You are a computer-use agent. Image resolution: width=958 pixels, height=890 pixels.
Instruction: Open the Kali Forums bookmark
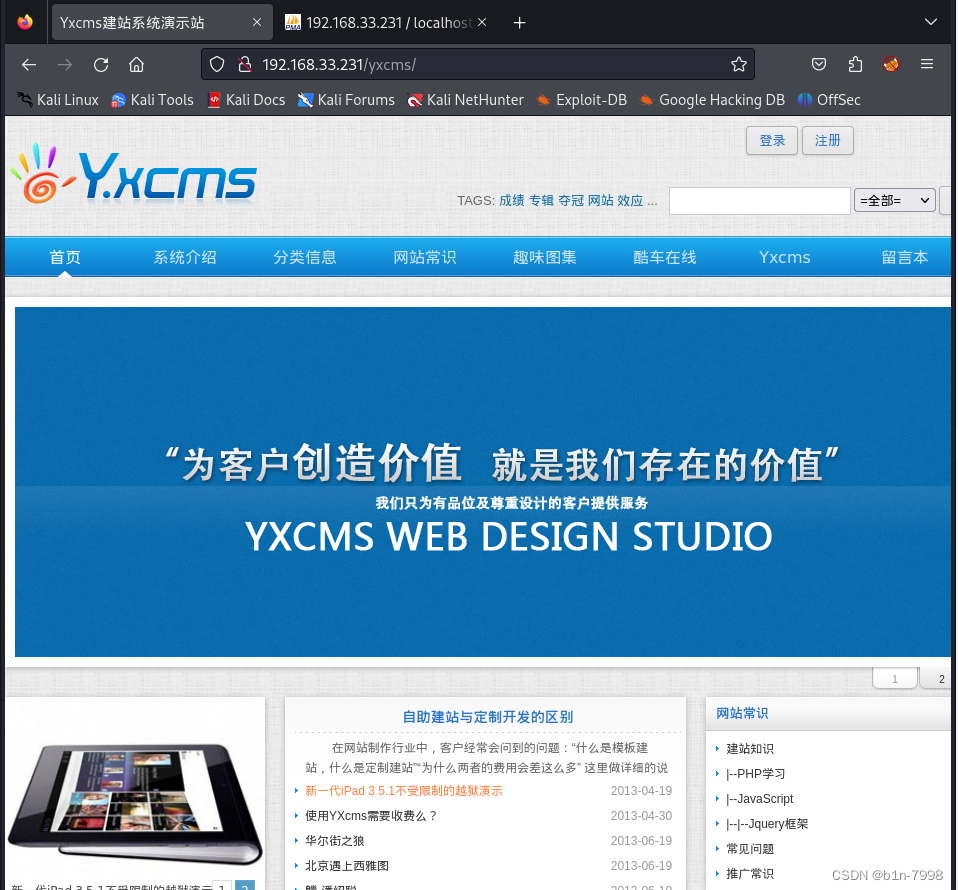point(346,100)
